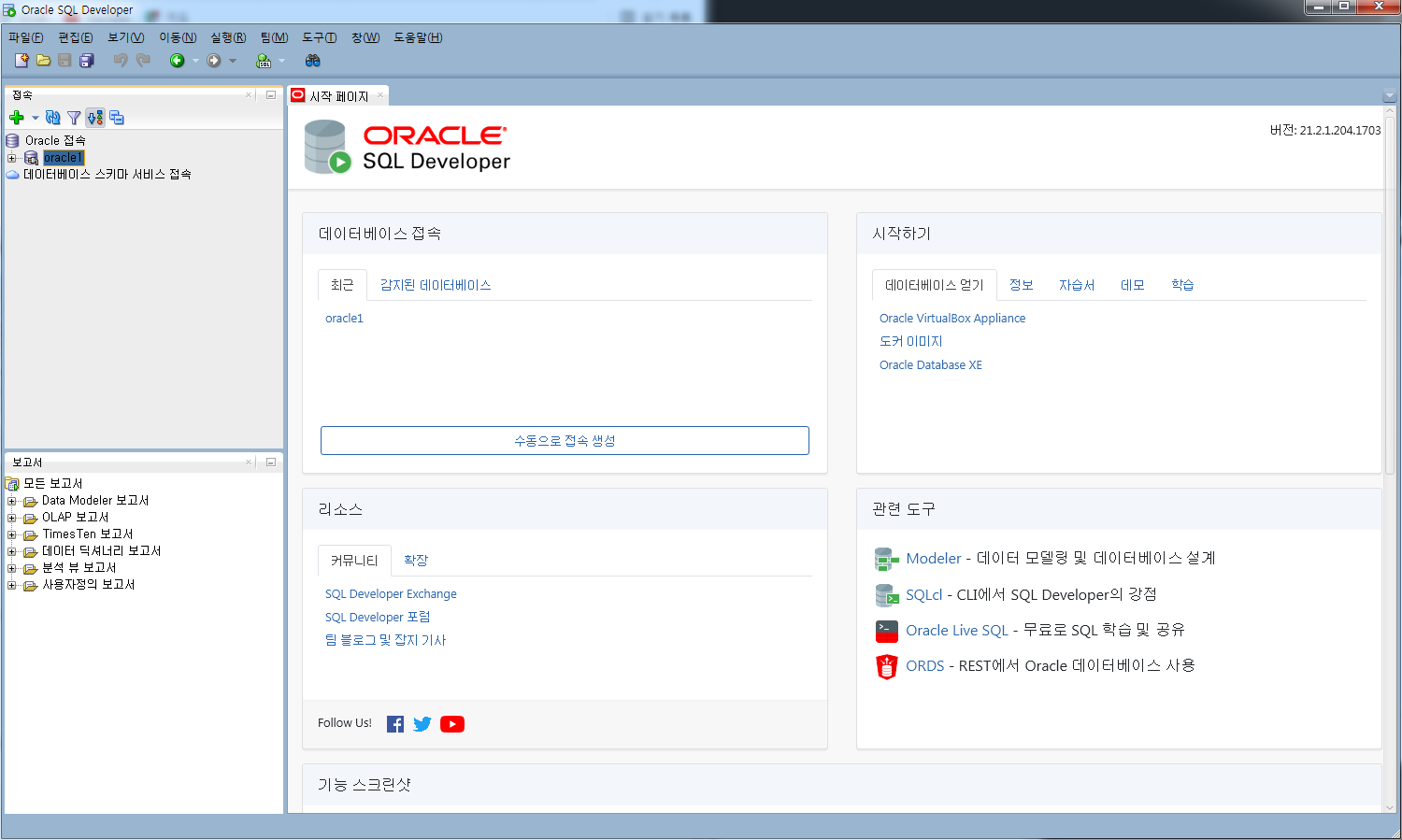
Task: Click the Collapse All icon in connections panel
Action: pos(117,118)
